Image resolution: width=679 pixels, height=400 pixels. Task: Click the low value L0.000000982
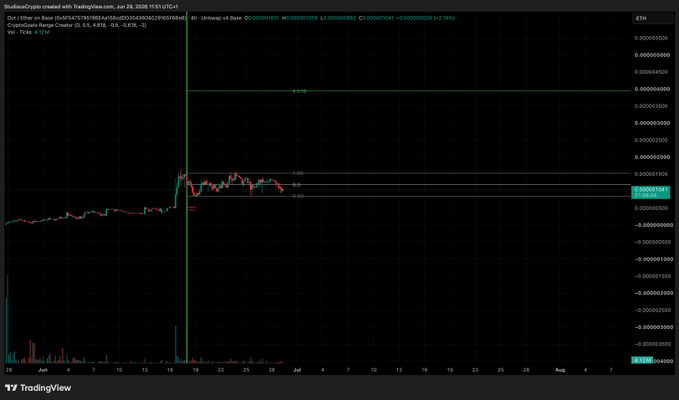coord(338,18)
